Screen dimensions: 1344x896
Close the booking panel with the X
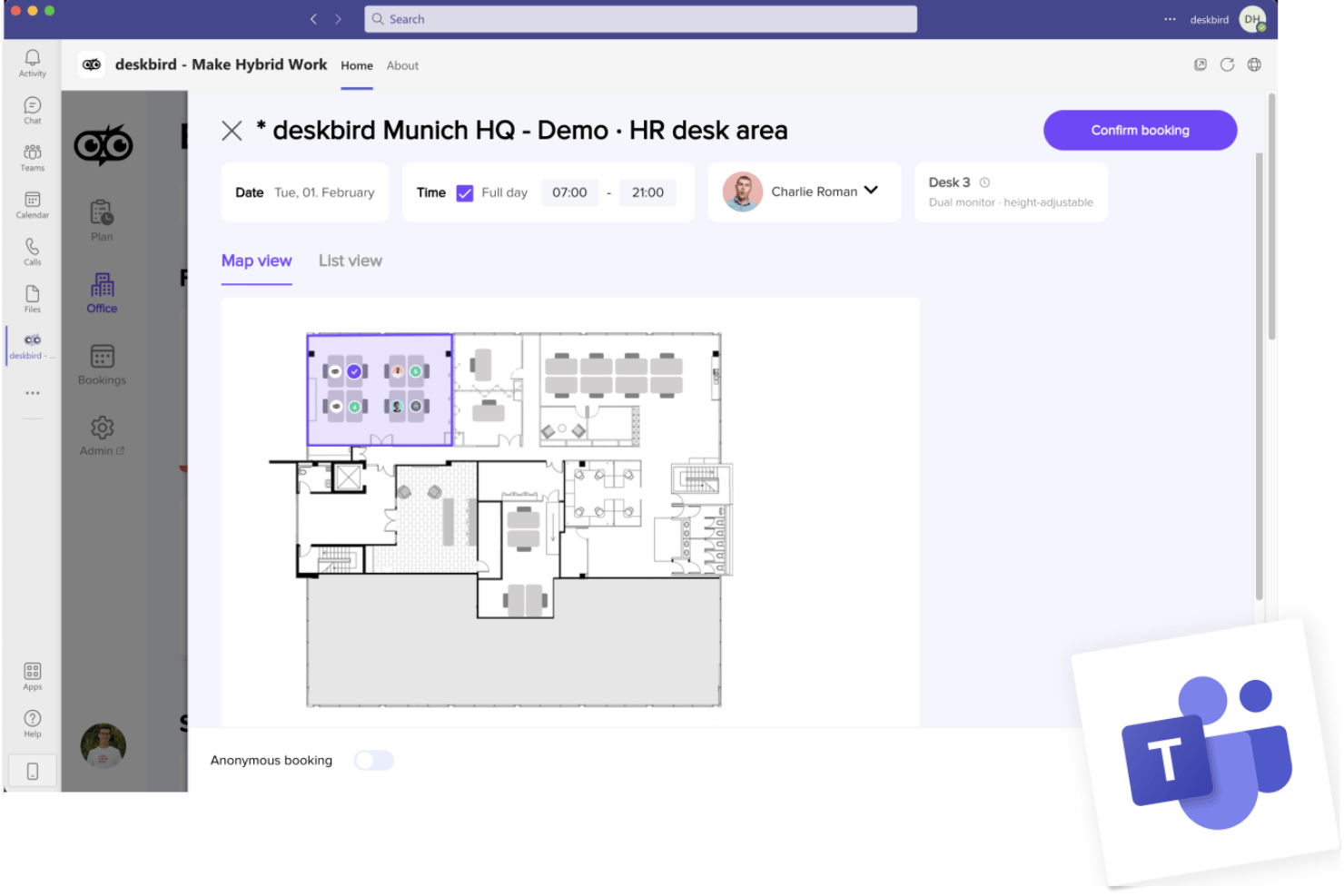(x=232, y=131)
